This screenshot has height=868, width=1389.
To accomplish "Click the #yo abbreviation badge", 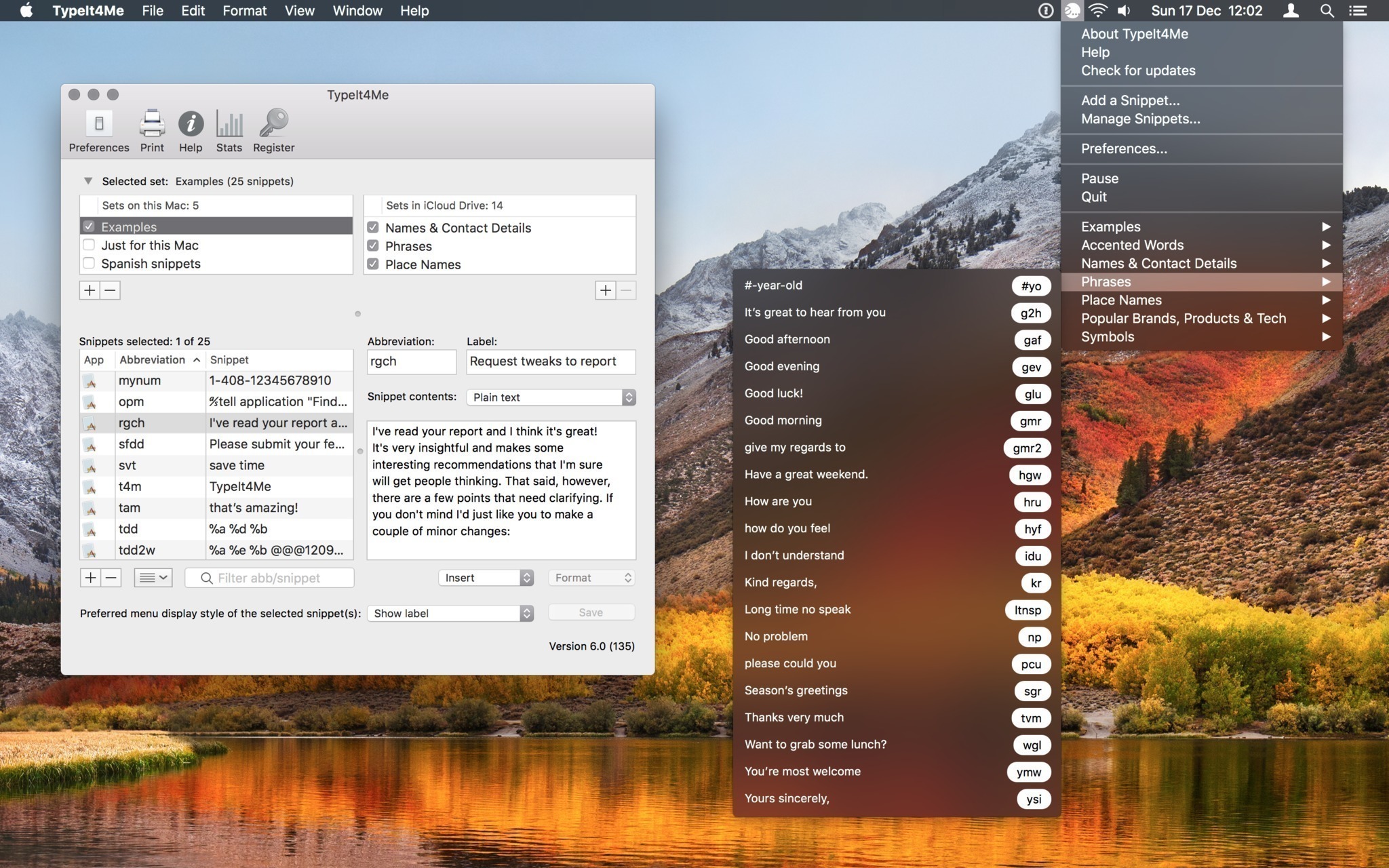I will click(1031, 286).
